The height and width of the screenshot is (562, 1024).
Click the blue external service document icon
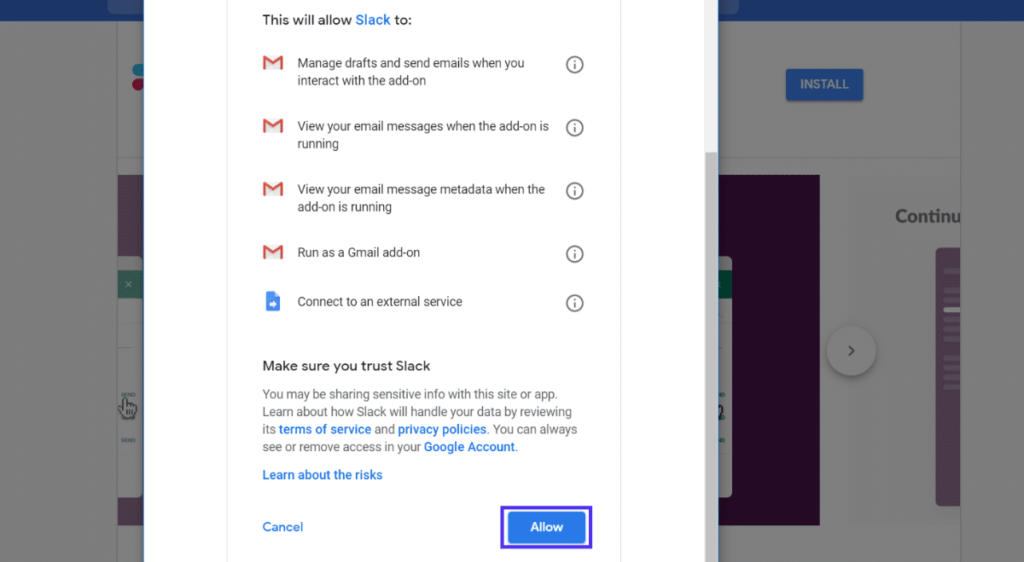point(273,301)
